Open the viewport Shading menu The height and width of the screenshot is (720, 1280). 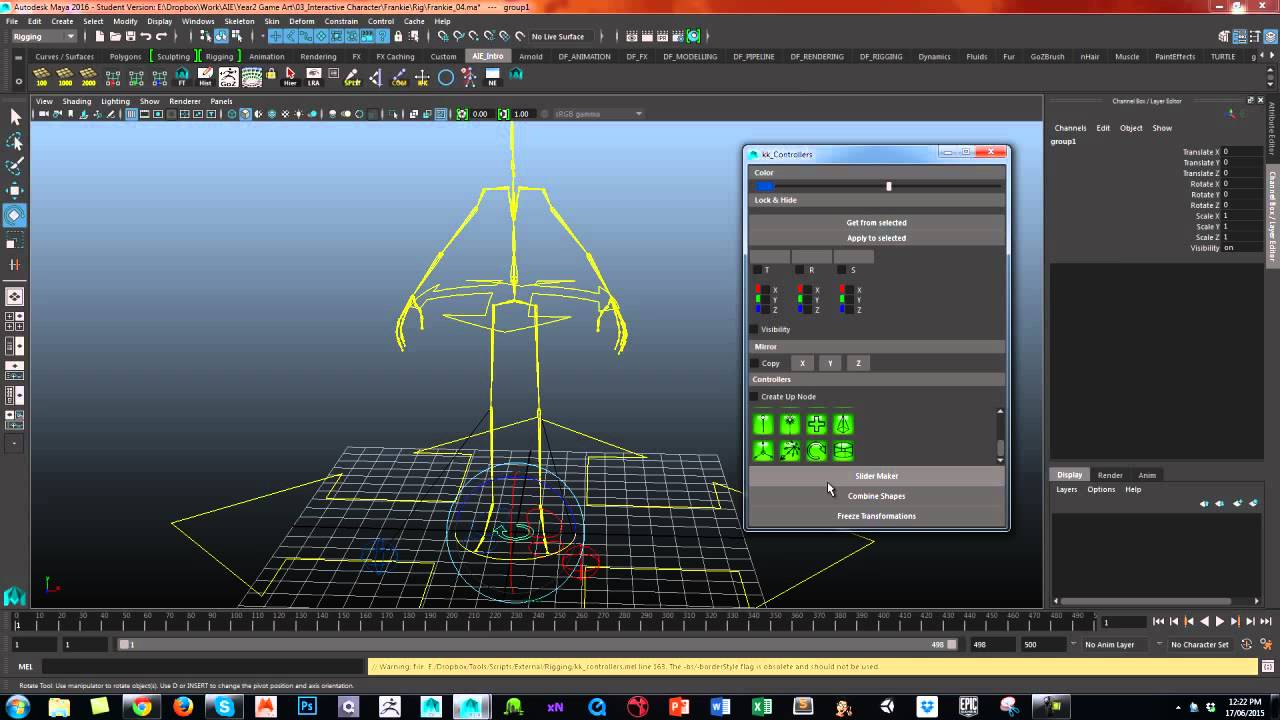[x=77, y=101]
